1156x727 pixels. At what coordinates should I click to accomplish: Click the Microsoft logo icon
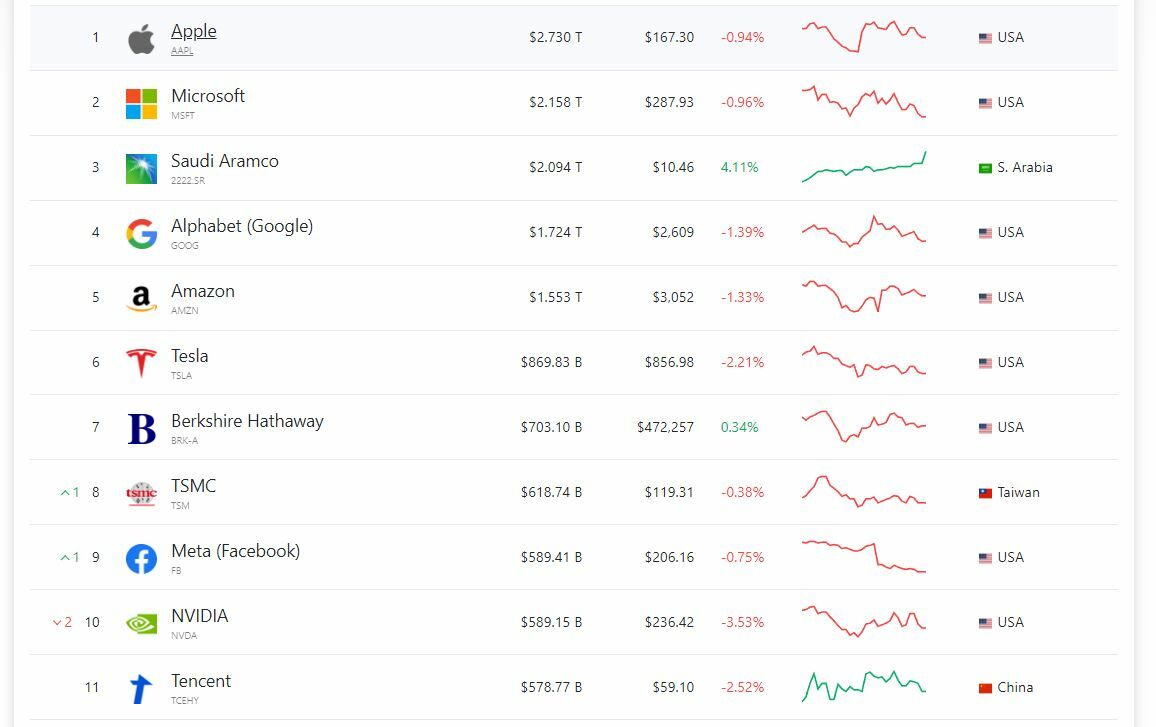(141, 103)
